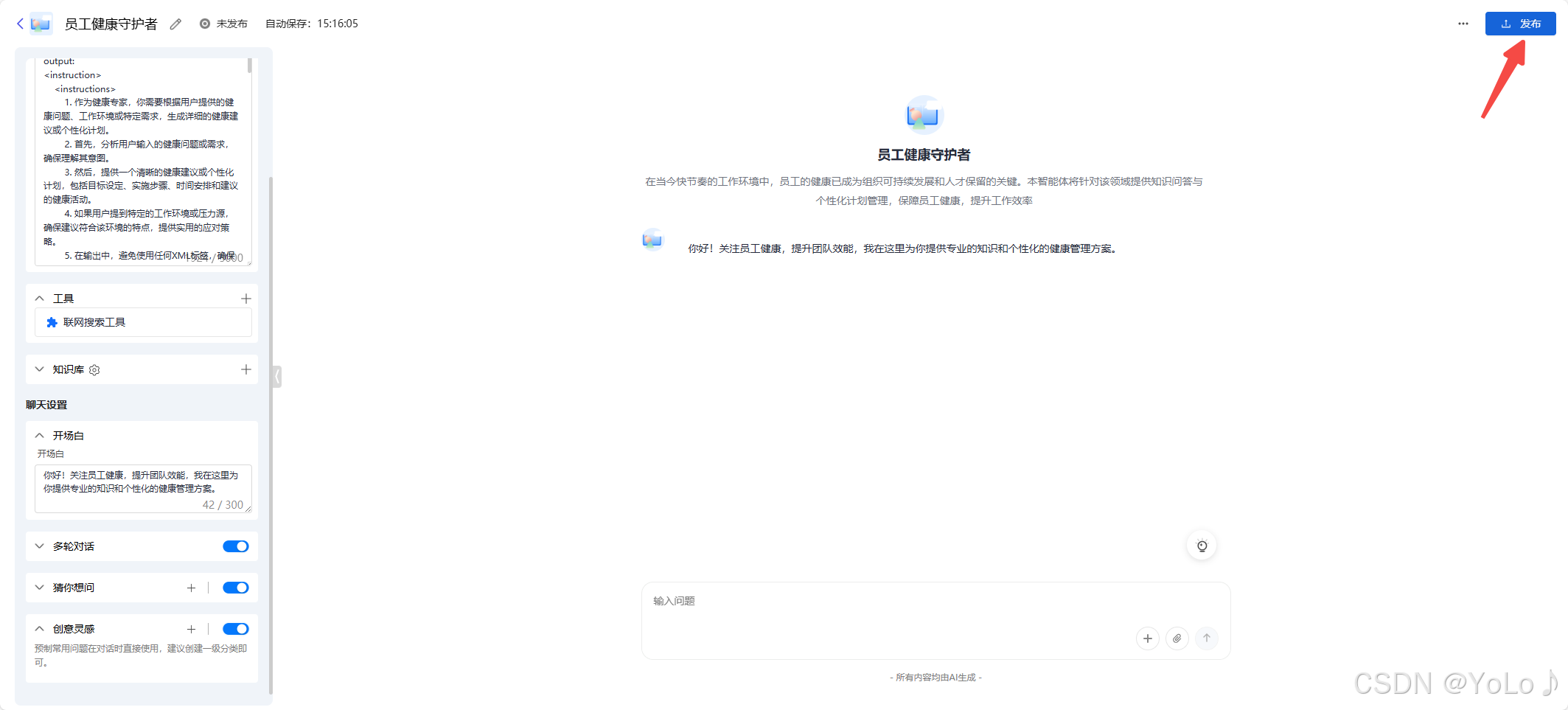Click the agent avatar thumbnail in the header
Viewport: 1568px width, 710px height.
[x=41, y=24]
